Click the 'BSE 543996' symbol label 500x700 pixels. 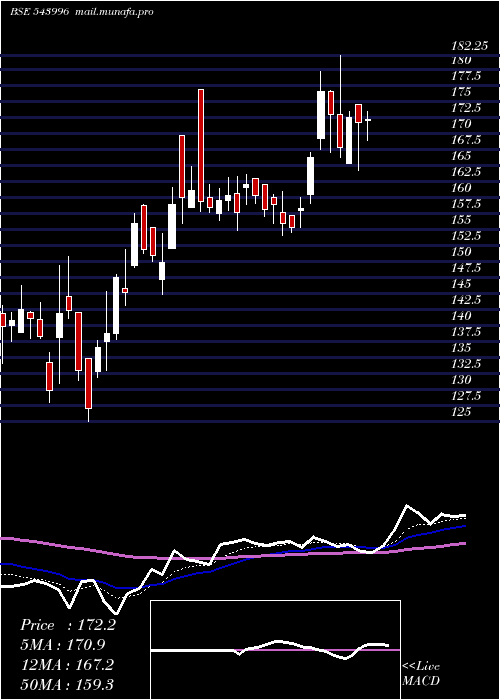(x=39, y=12)
